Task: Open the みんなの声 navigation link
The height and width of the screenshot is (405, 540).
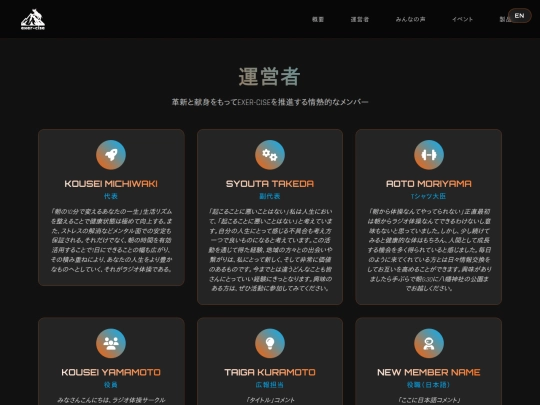Action: [x=410, y=19]
